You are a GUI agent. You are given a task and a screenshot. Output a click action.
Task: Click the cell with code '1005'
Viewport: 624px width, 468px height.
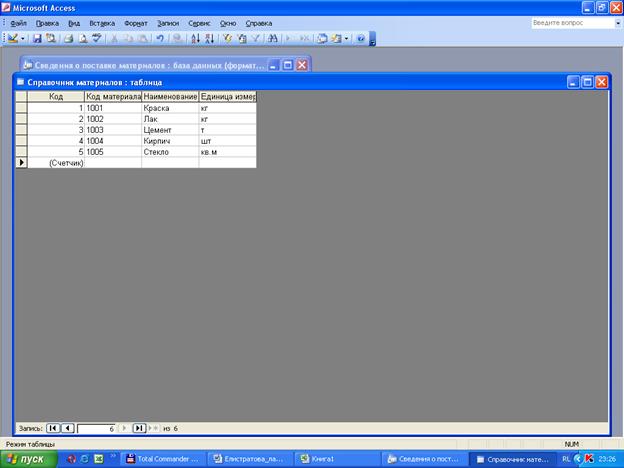(x=113, y=152)
